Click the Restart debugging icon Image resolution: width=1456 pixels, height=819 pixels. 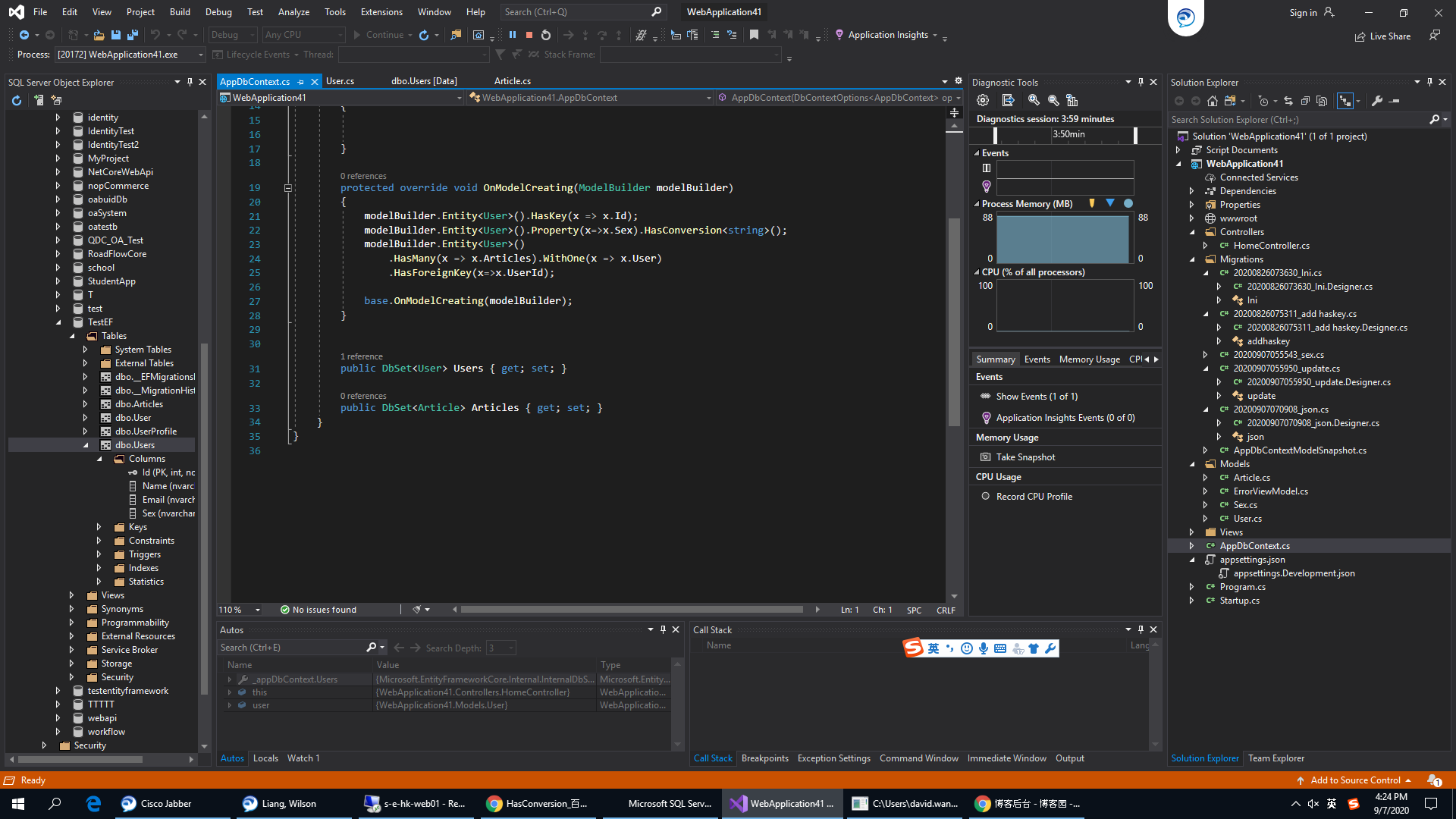point(546,35)
